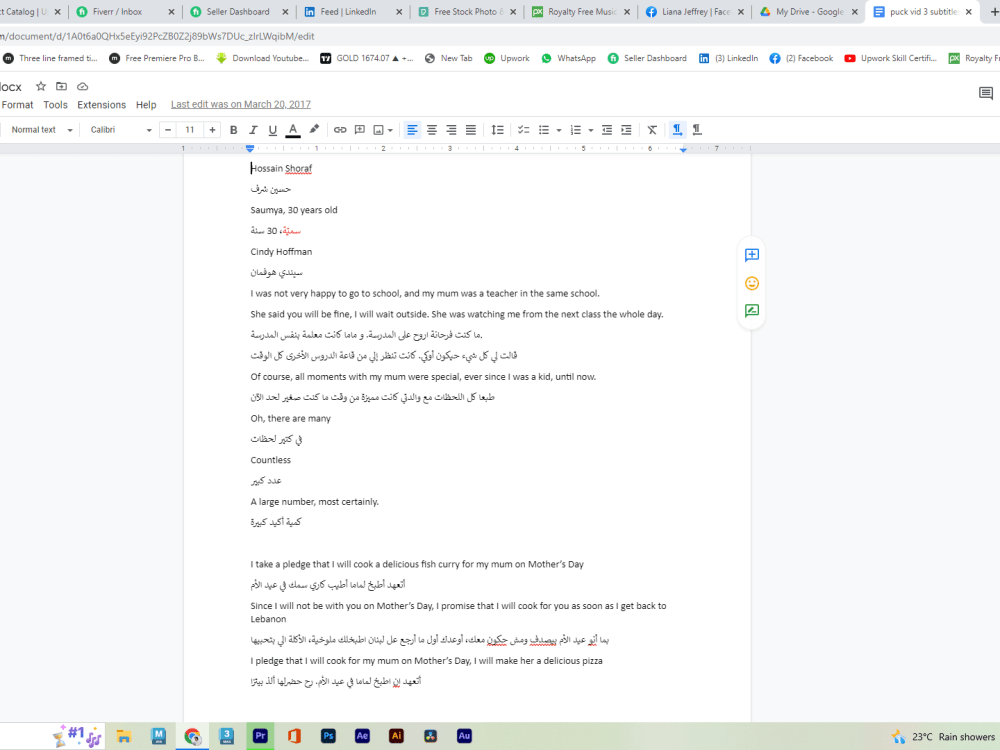This screenshot has height=750, width=1000.
Task: Open the Calibri font dropdown
Action: click(121, 130)
